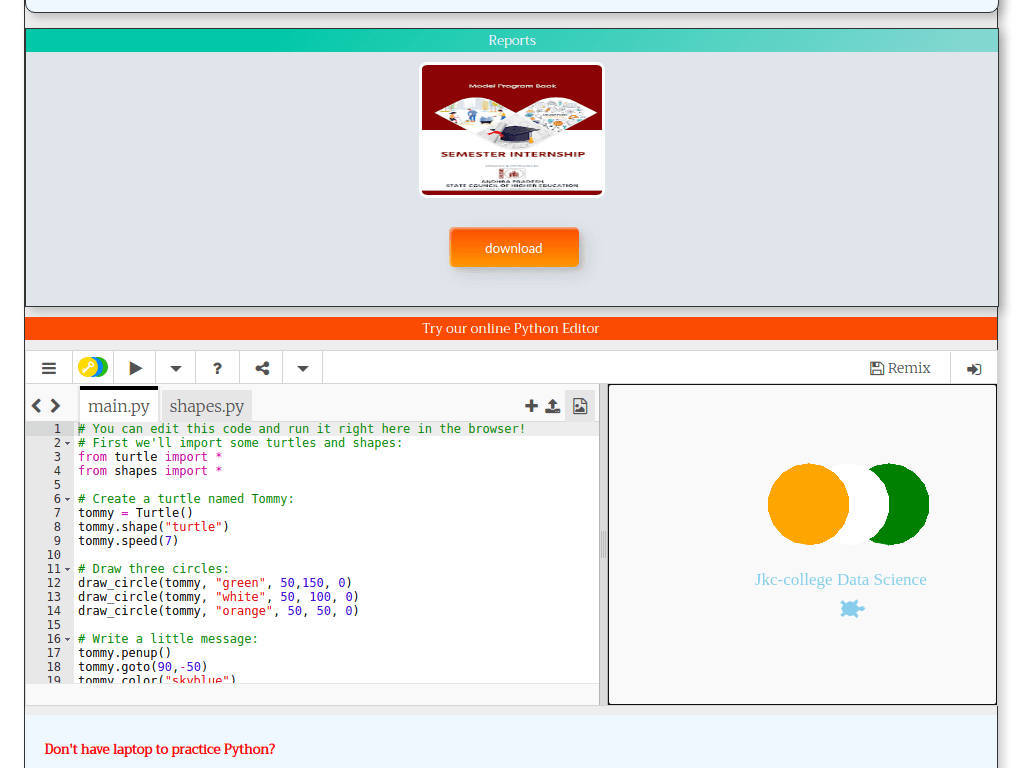This screenshot has width=1024, height=768.
Task: Open the Semester Internship report thumbnail
Action: click(512, 130)
